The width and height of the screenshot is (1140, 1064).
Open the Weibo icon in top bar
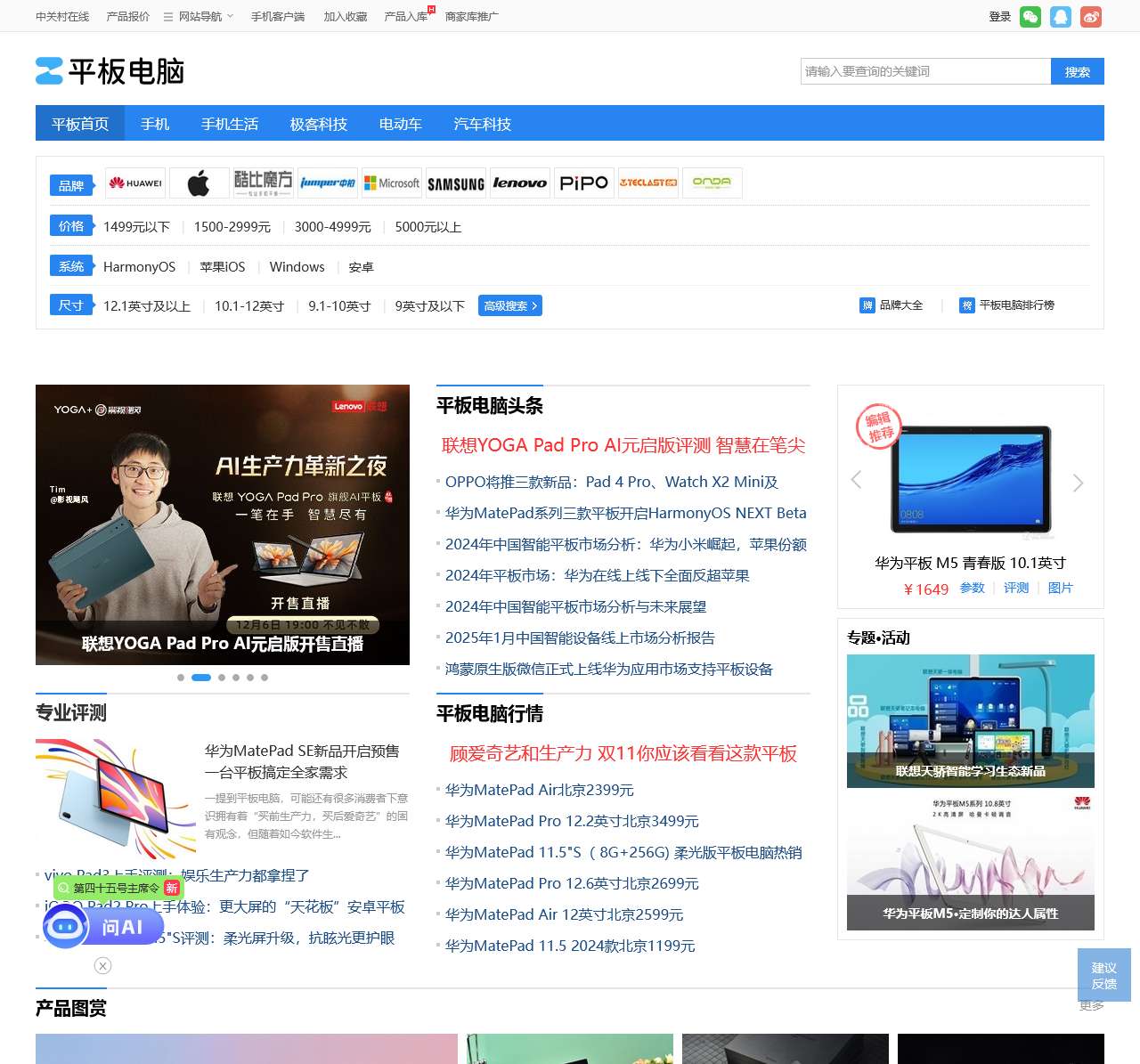1091,17
